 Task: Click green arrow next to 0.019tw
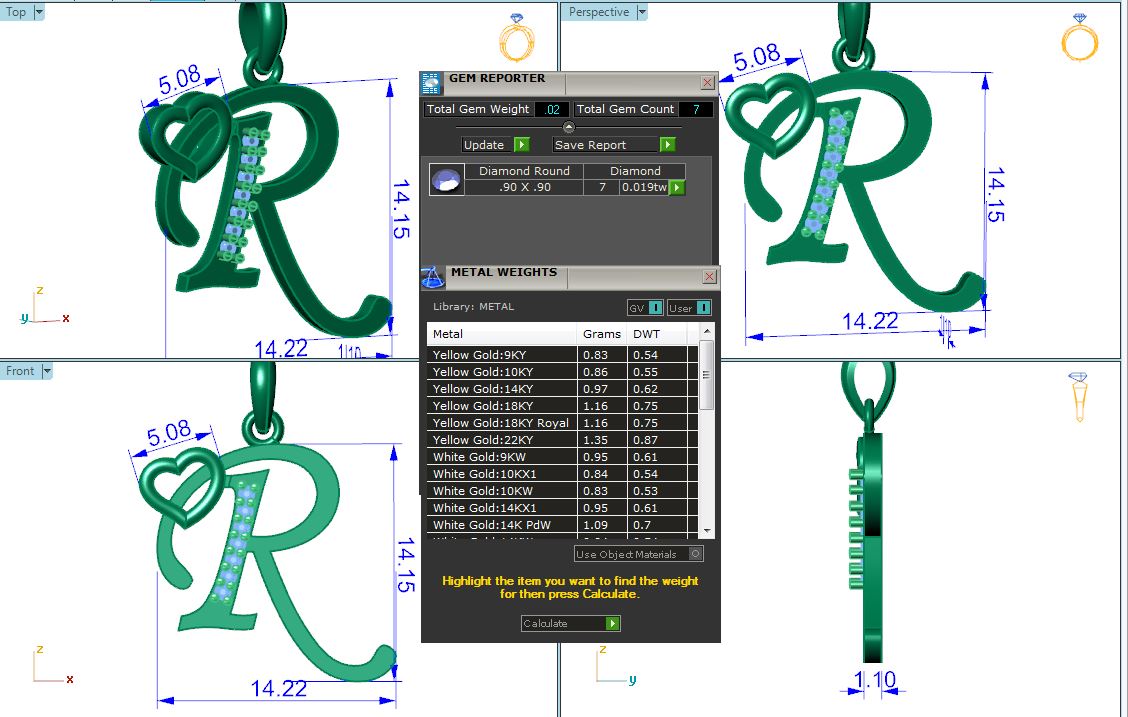[x=677, y=187]
